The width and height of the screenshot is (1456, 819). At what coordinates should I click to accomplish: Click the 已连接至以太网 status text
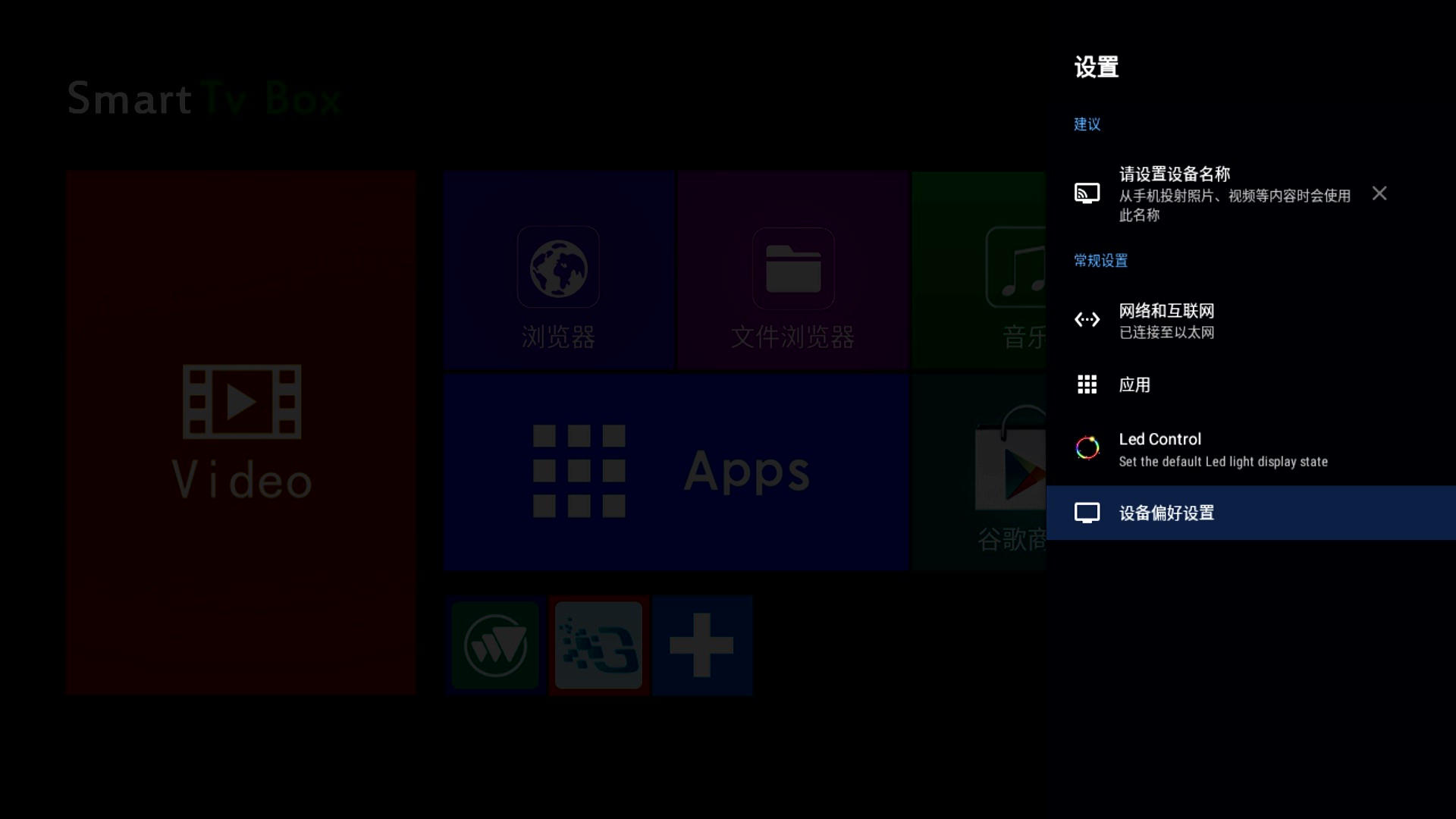pos(1166,333)
